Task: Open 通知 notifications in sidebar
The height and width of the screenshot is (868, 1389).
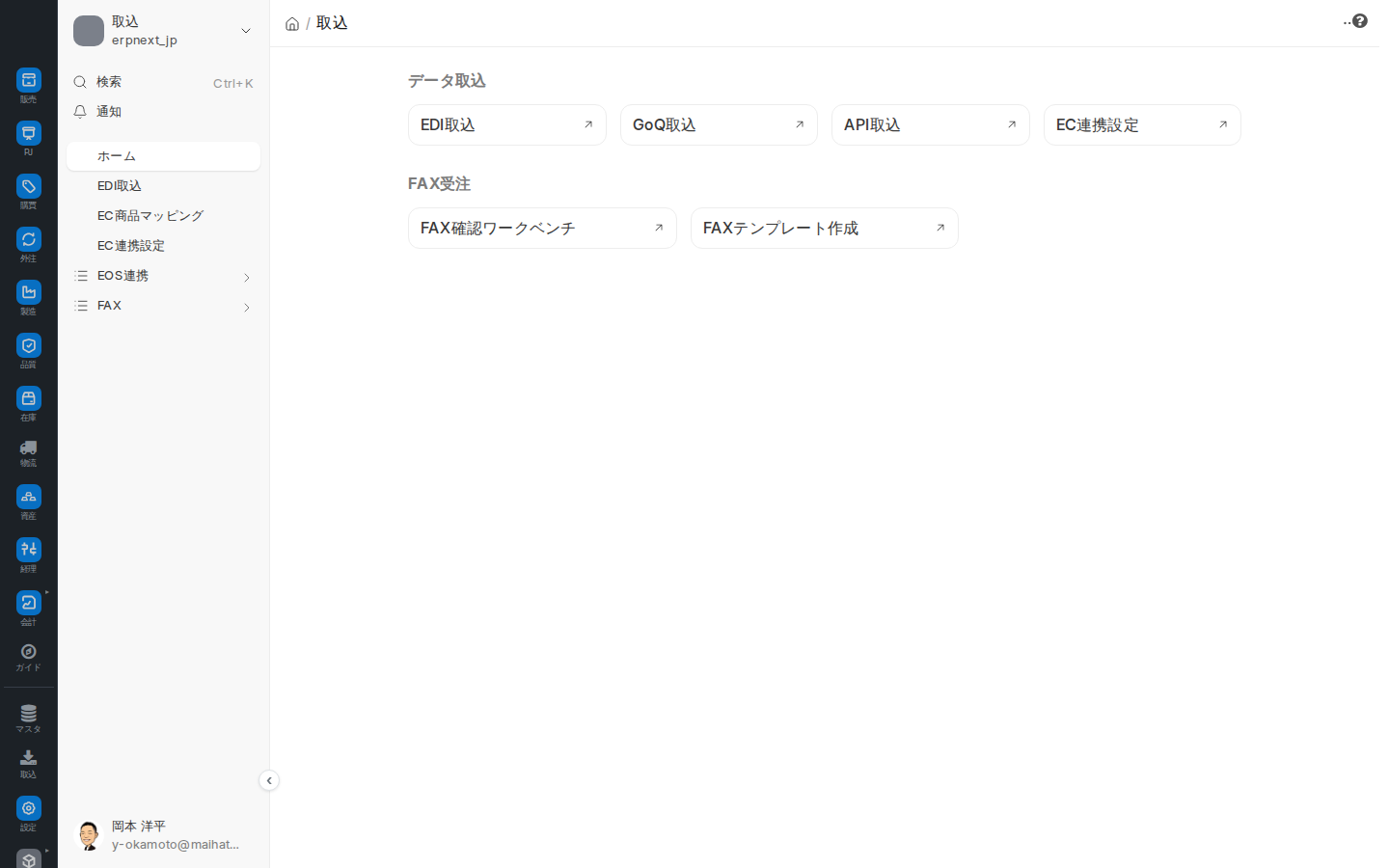Action: click(163, 112)
